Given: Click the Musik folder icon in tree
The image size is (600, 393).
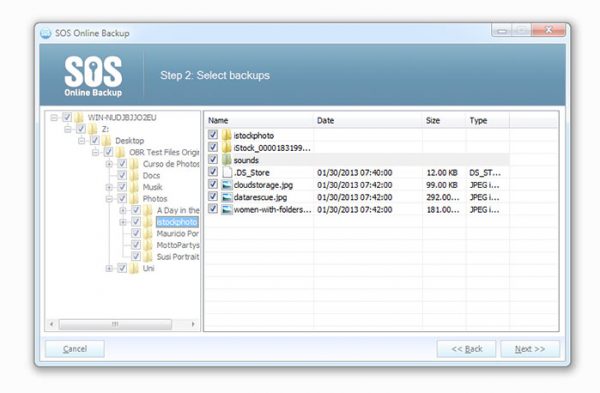Looking at the screenshot, I should (x=134, y=187).
